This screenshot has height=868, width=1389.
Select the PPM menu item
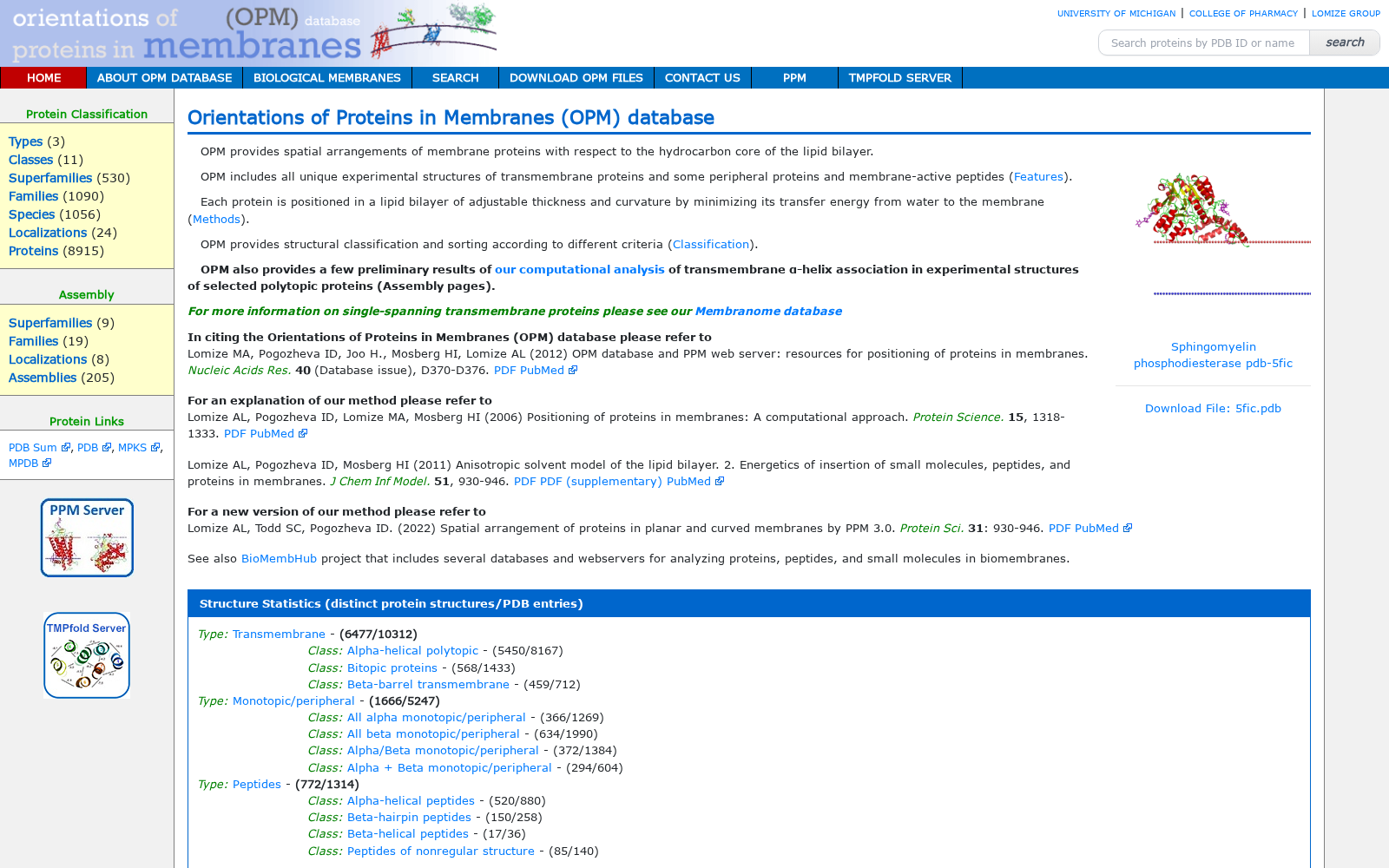point(794,78)
